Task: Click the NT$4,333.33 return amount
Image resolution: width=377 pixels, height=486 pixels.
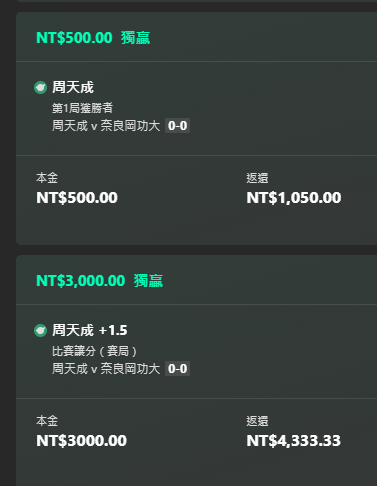Action: (x=293, y=441)
